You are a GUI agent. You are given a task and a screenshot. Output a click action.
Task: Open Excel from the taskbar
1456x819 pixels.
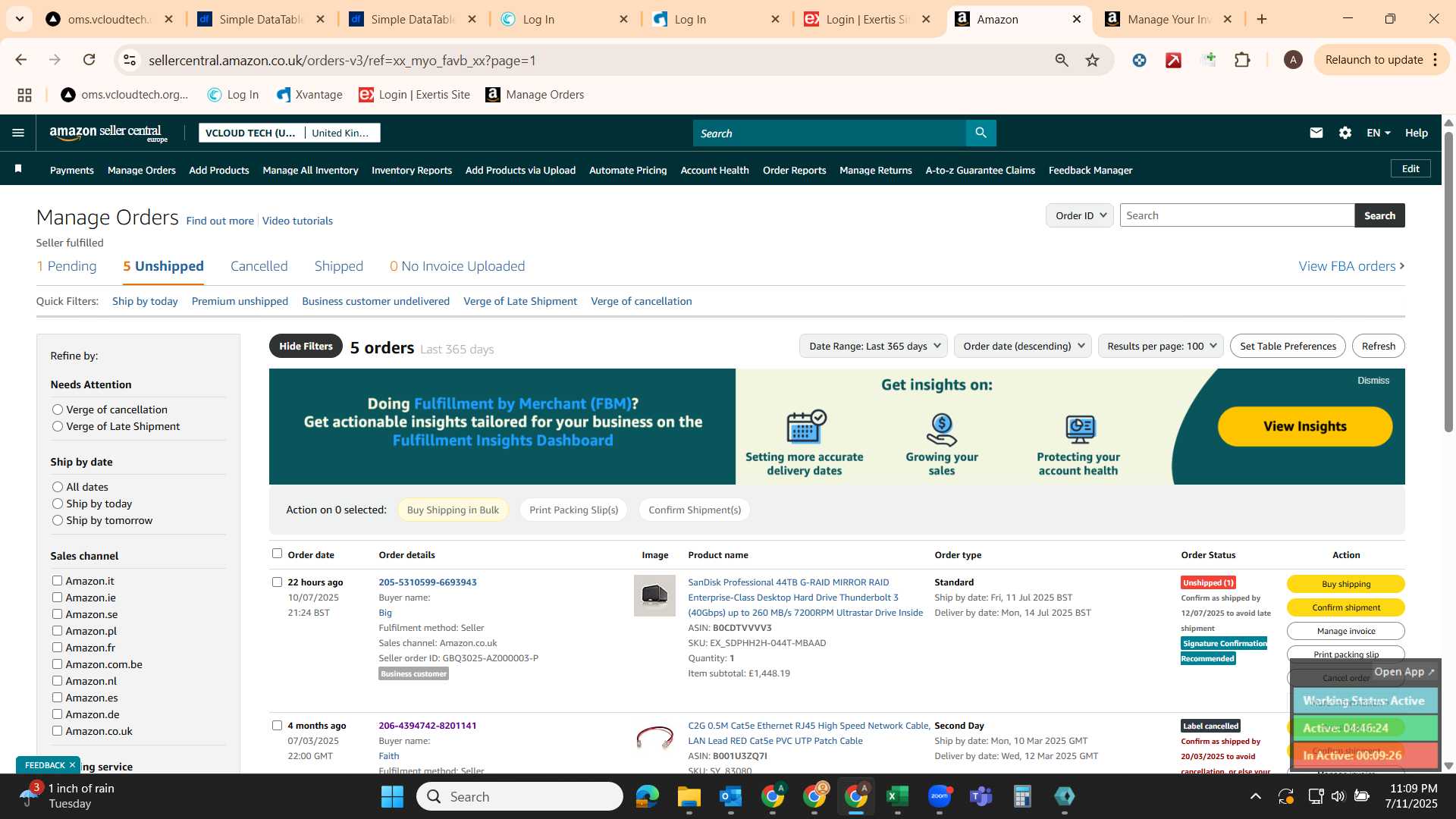tap(897, 796)
